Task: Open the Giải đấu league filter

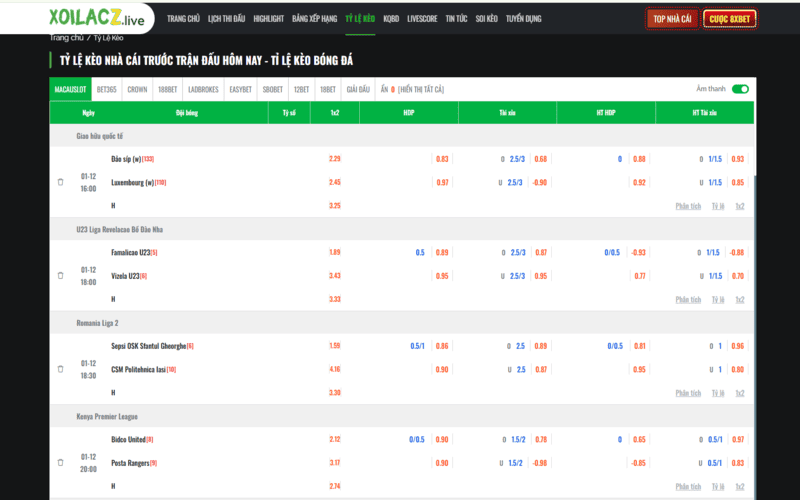Action: pyautogui.click(x=358, y=89)
